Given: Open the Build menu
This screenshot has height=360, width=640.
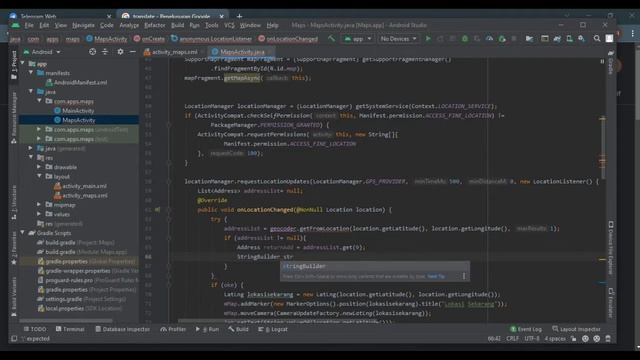Looking at the screenshot, I should point(177,25).
